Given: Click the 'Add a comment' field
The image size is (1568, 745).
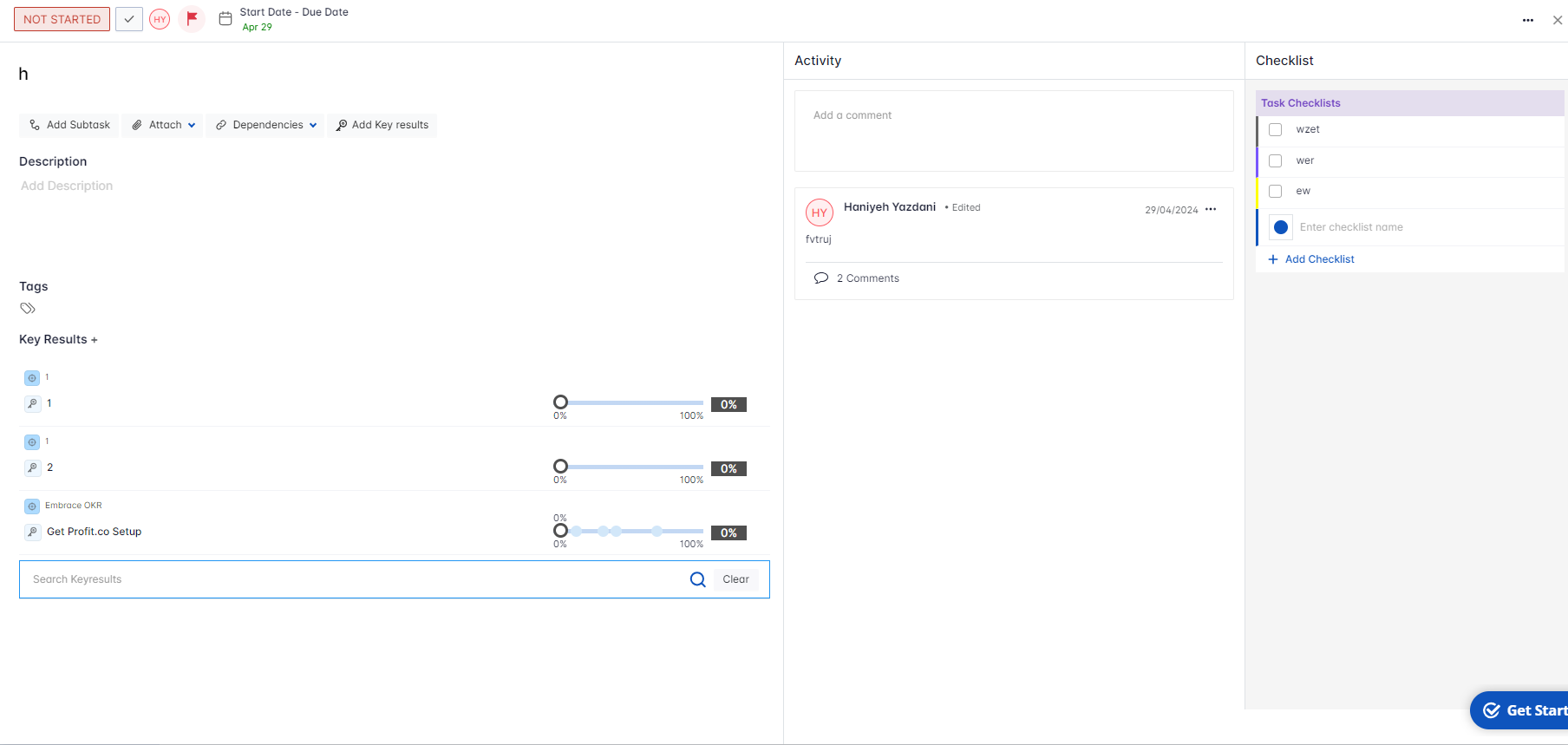Looking at the screenshot, I should [1013, 130].
